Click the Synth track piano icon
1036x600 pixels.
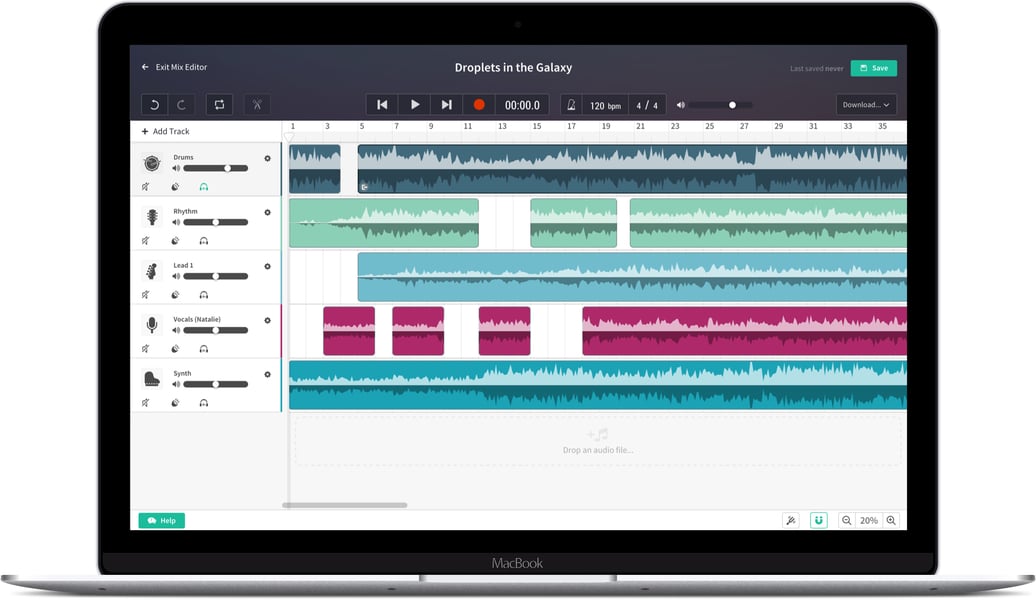click(151, 379)
